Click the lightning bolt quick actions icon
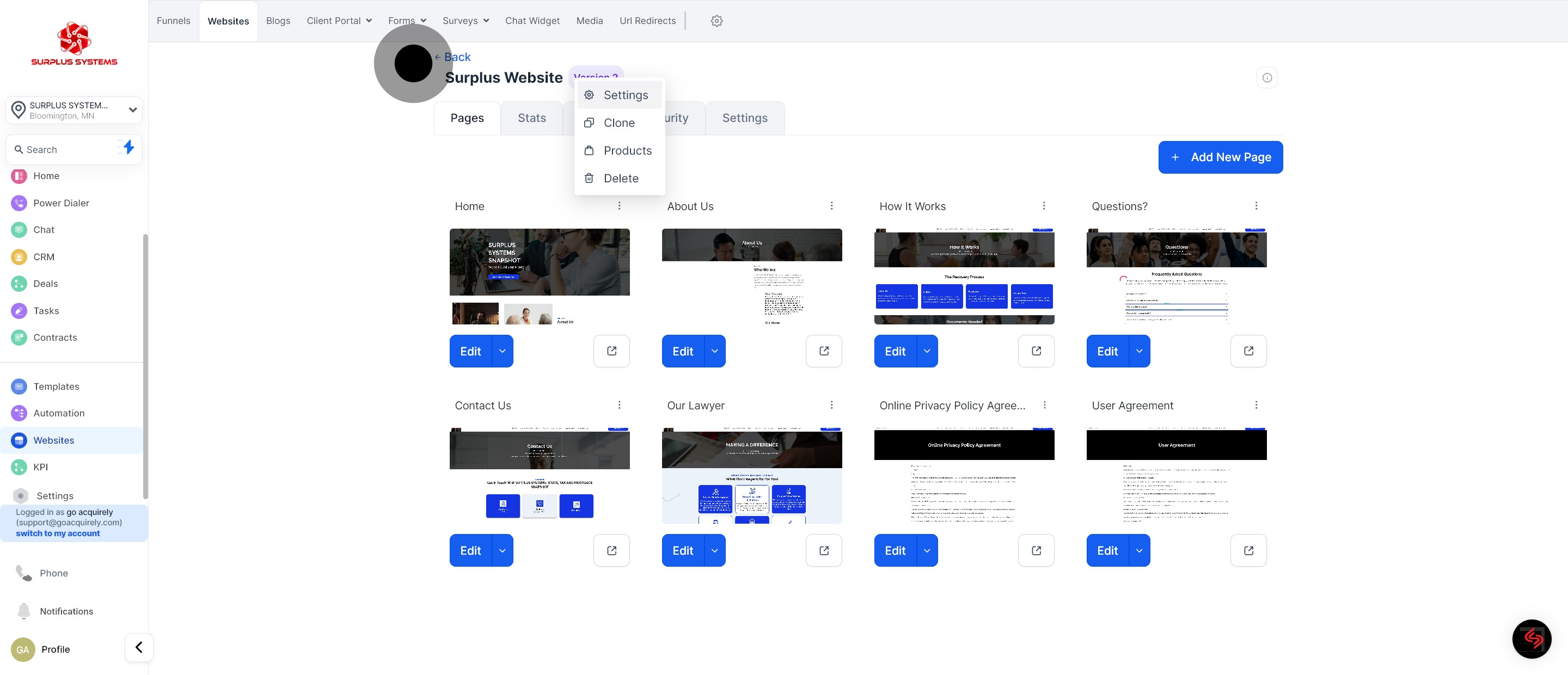 [x=128, y=148]
